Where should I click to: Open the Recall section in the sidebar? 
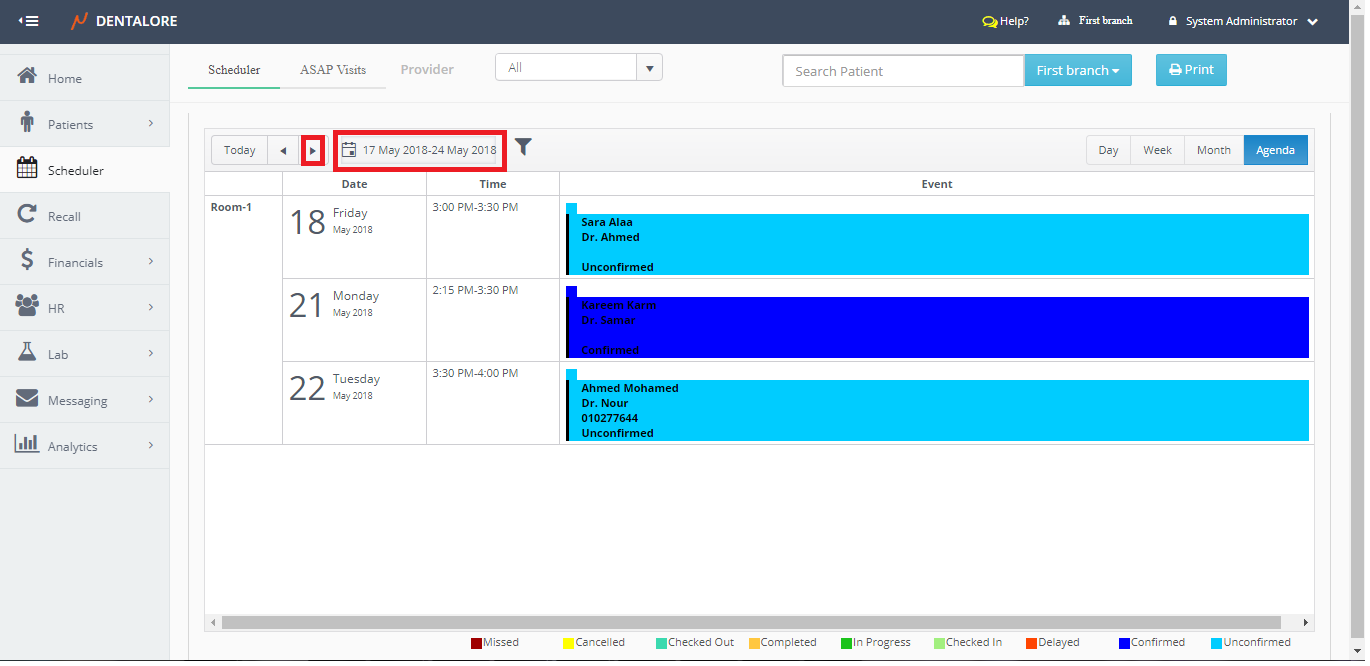point(64,217)
